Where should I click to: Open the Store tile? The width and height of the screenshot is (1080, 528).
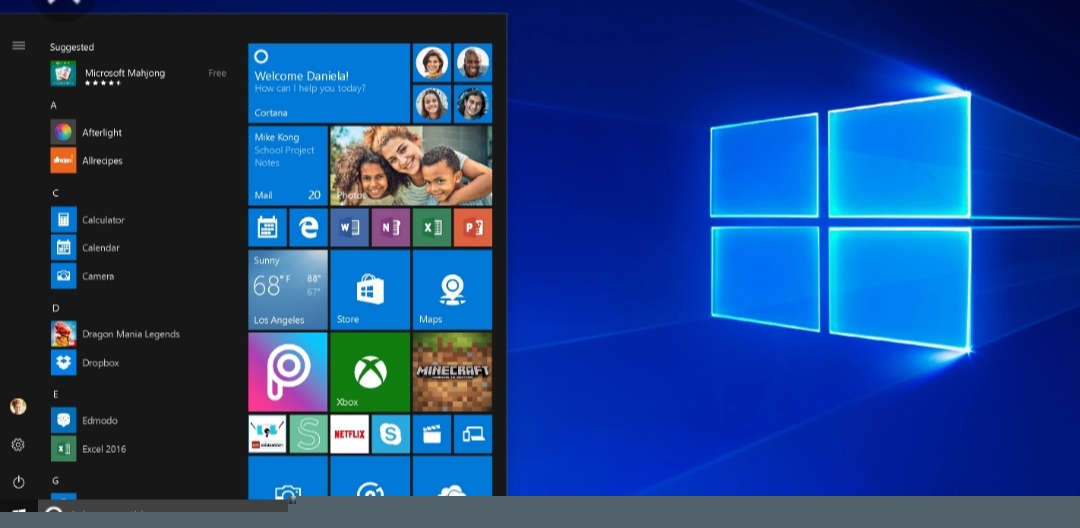[370, 290]
